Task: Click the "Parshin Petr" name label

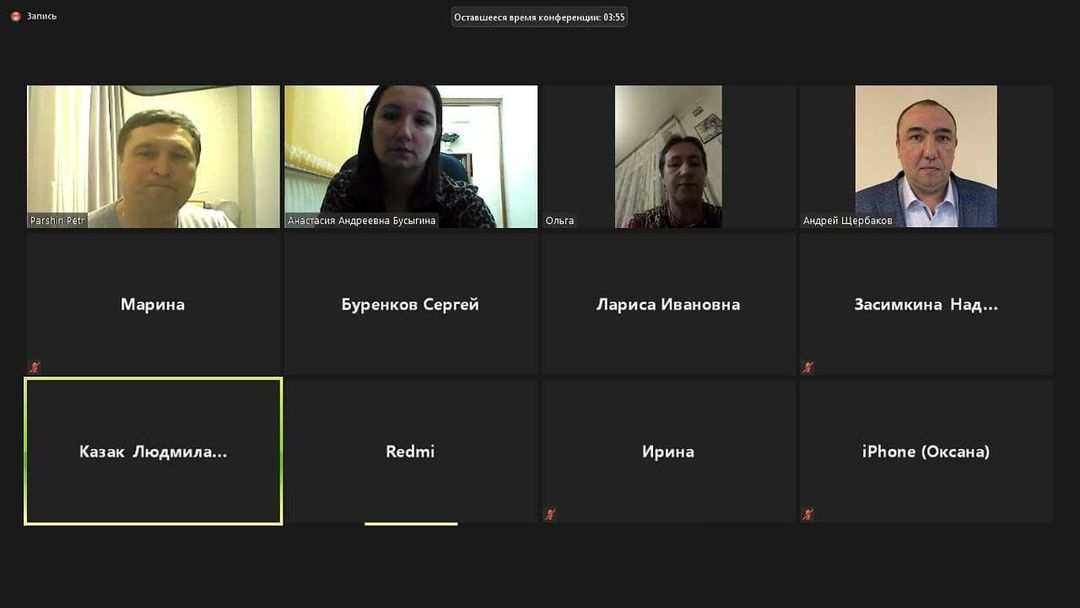Action: coord(57,220)
